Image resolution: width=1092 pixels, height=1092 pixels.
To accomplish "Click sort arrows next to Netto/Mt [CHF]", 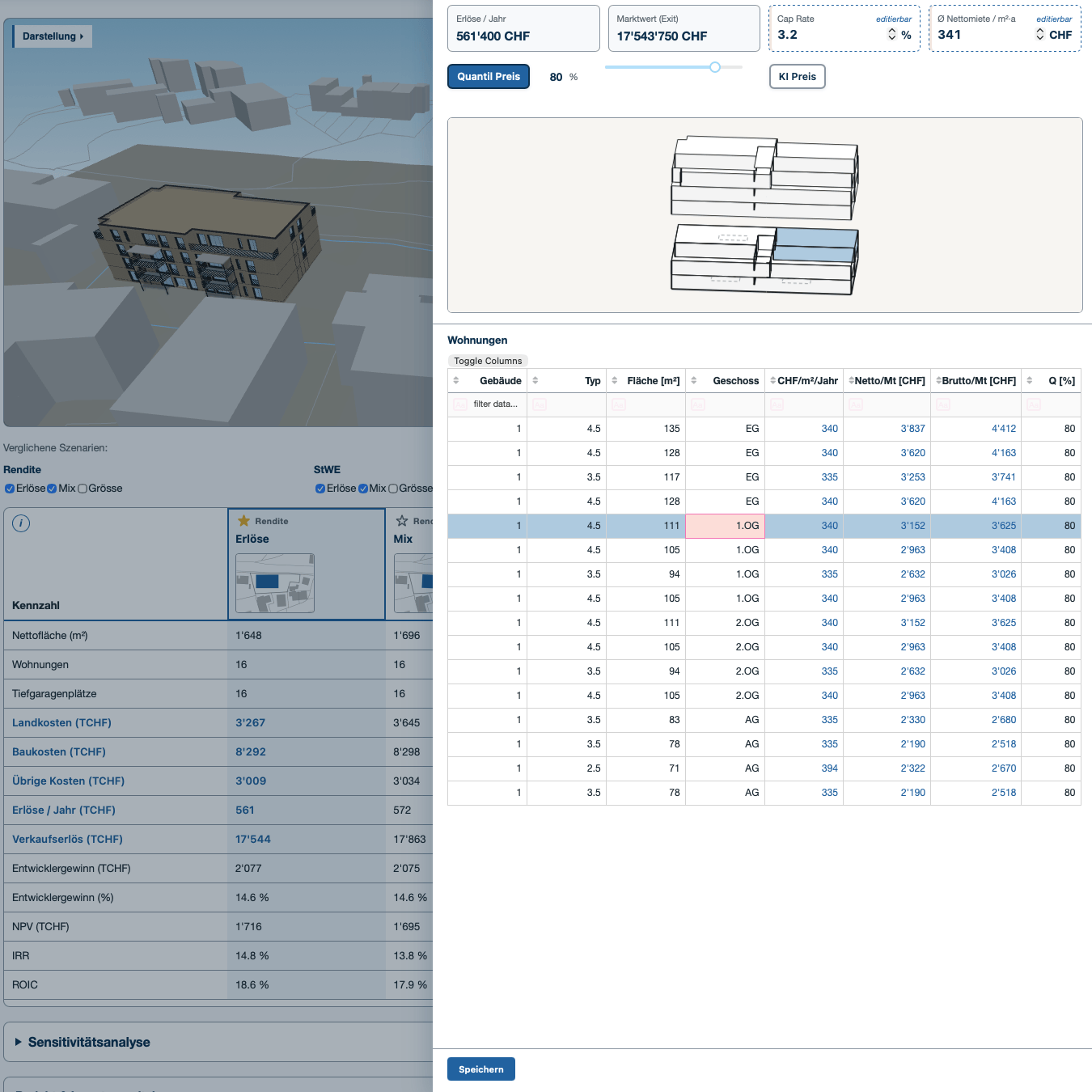I will click(x=852, y=380).
